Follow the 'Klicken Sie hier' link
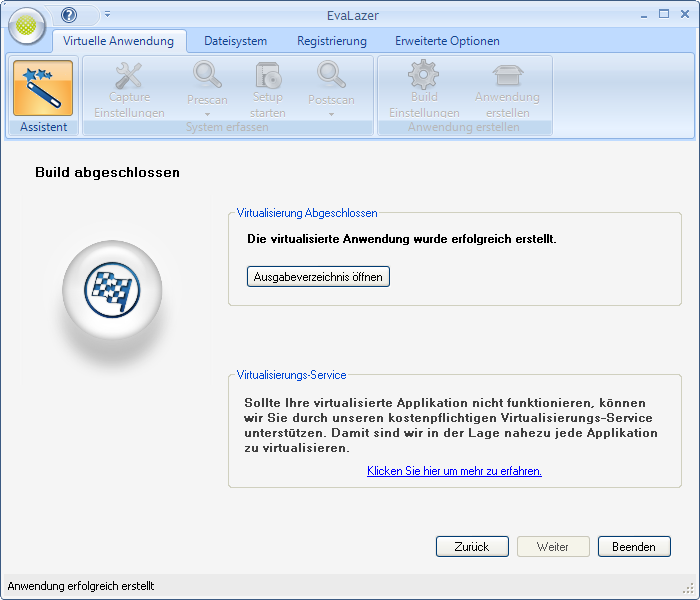The height and width of the screenshot is (600, 700). tap(454, 470)
